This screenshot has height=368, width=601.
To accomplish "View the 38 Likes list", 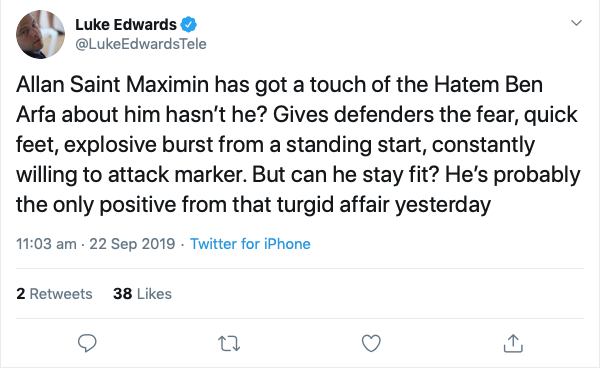I will click(x=142, y=294).
